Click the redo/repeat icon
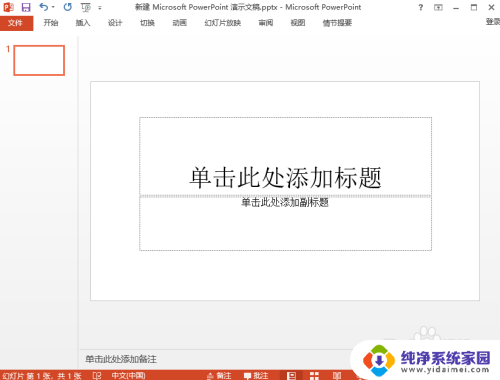This screenshot has height=380, width=500. tap(68, 7)
